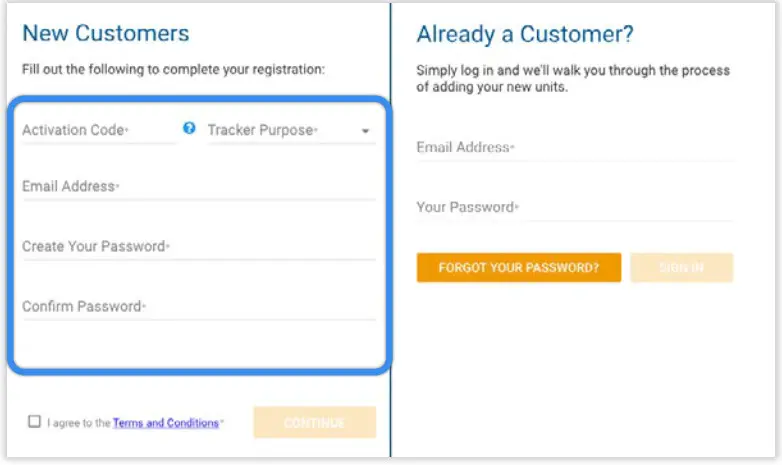This screenshot has height=465, width=782.
Task: Click the Already a Customer heading
Action: click(524, 34)
